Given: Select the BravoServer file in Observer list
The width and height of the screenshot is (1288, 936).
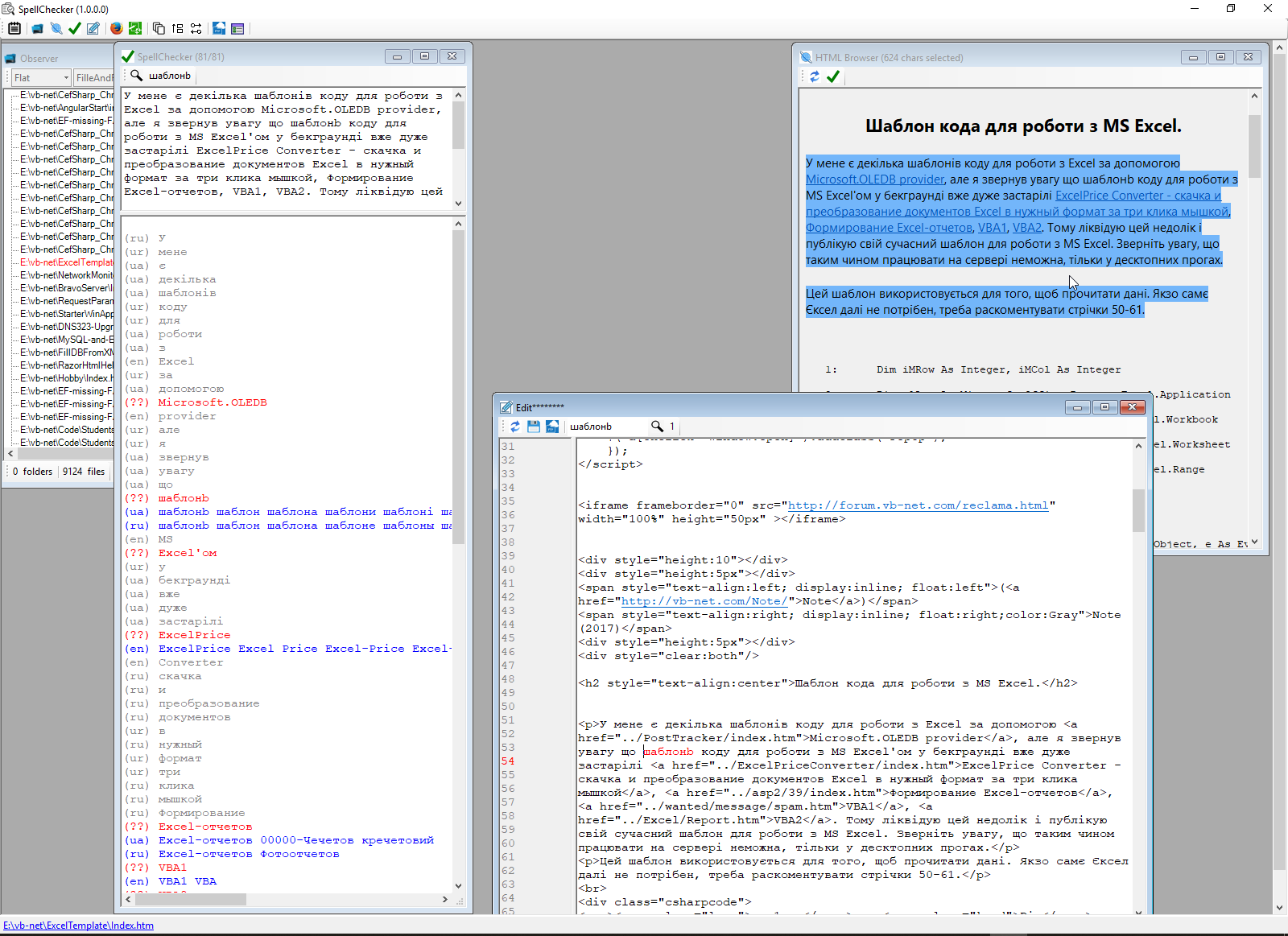Looking at the screenshot, I should (x=67, y=288).
